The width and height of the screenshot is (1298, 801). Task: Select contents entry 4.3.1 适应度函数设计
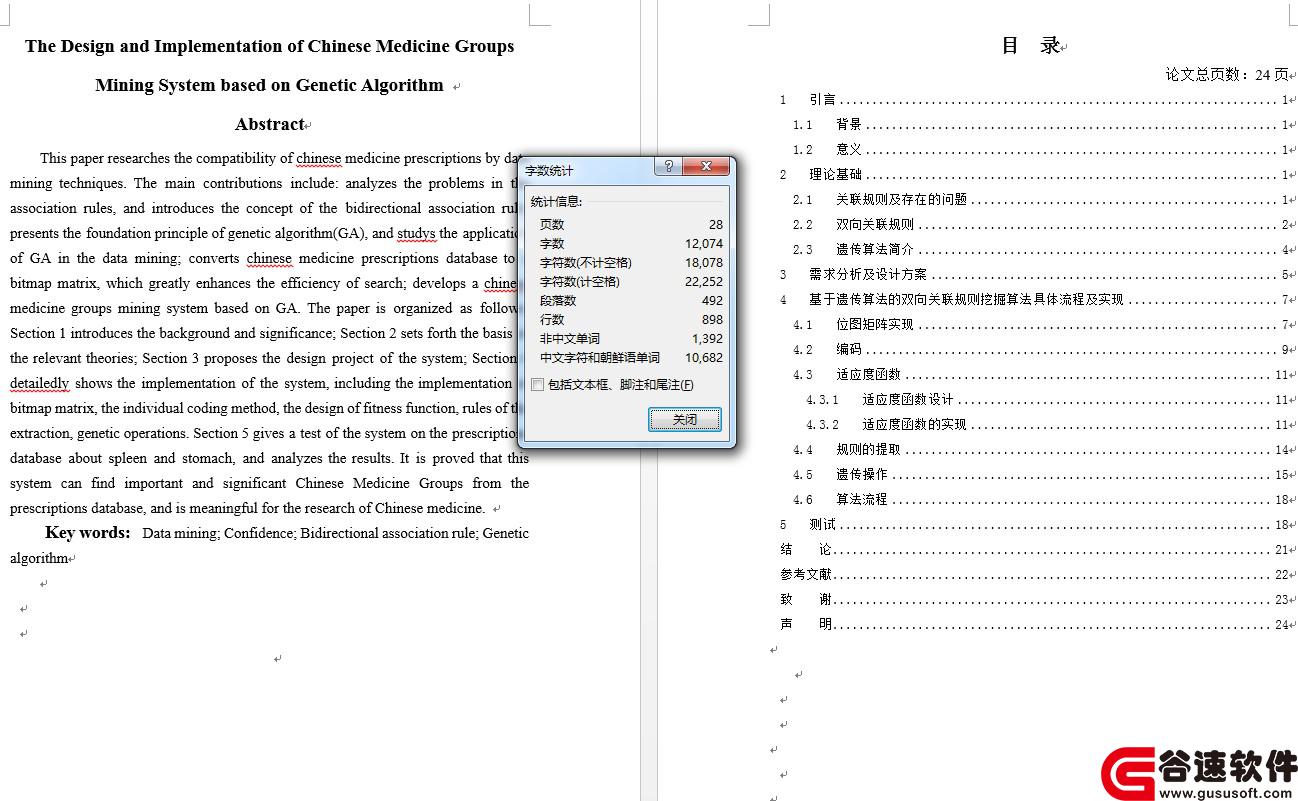[x=1048, y=400]
